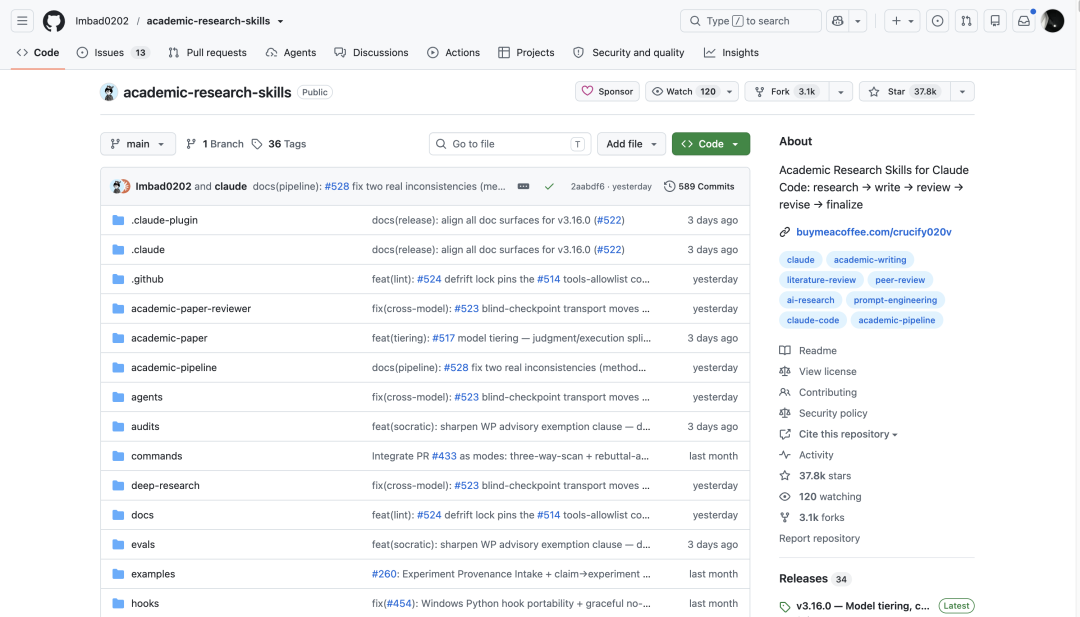The height and width of the screenshot is (617, 1080).
Task: Open the notifications inbox icon
Action: tap(1024, 21)
